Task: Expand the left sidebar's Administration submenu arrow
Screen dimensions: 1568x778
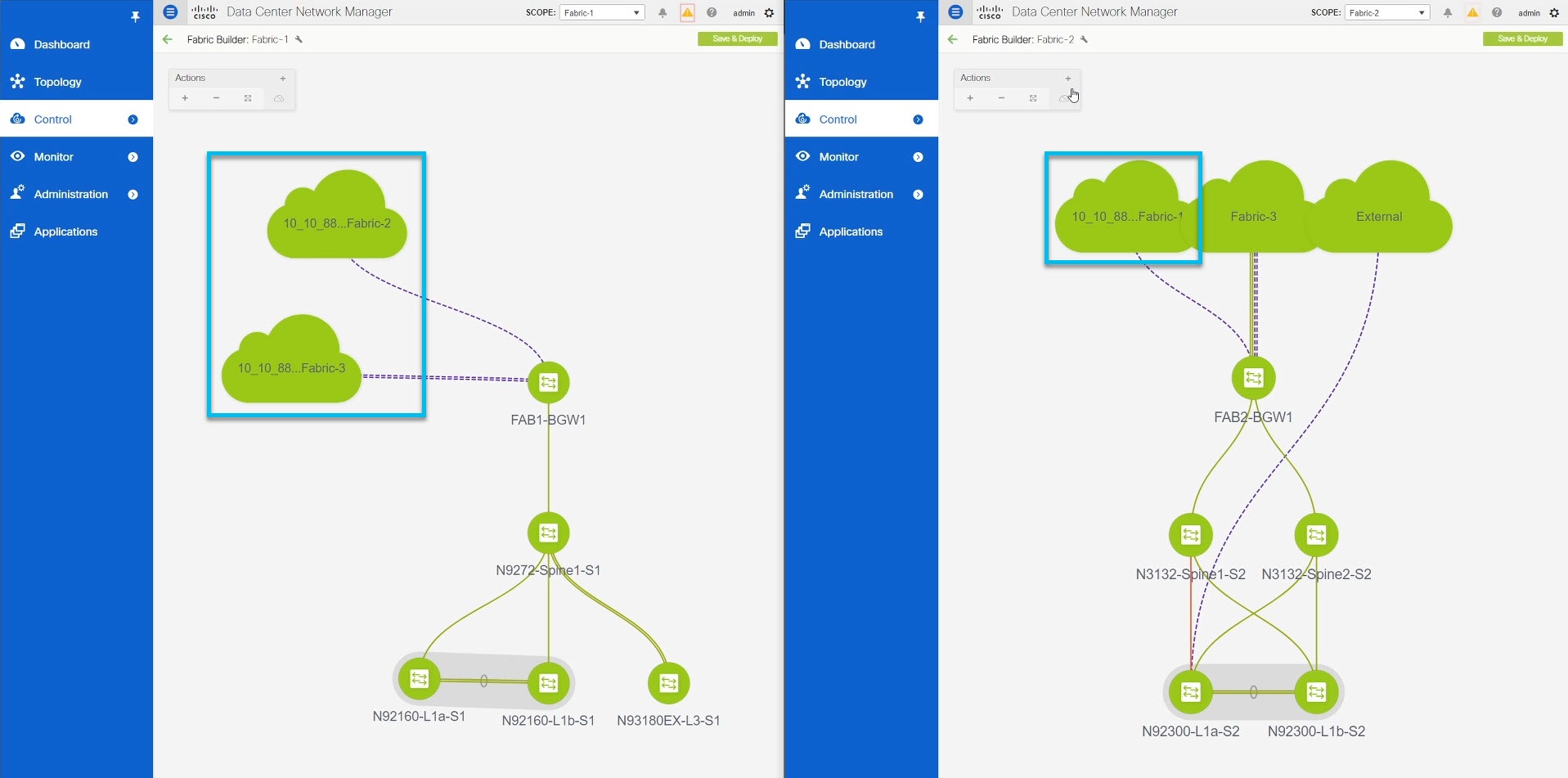Action: (133, 195)
